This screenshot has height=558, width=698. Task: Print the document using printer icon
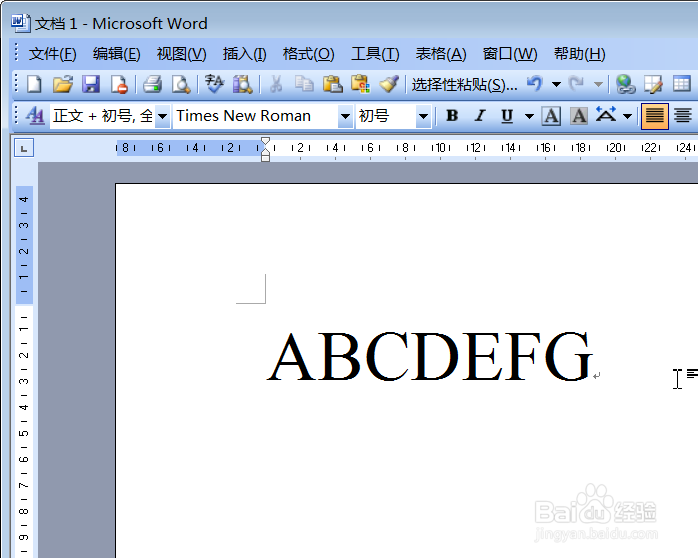(152, 84)
